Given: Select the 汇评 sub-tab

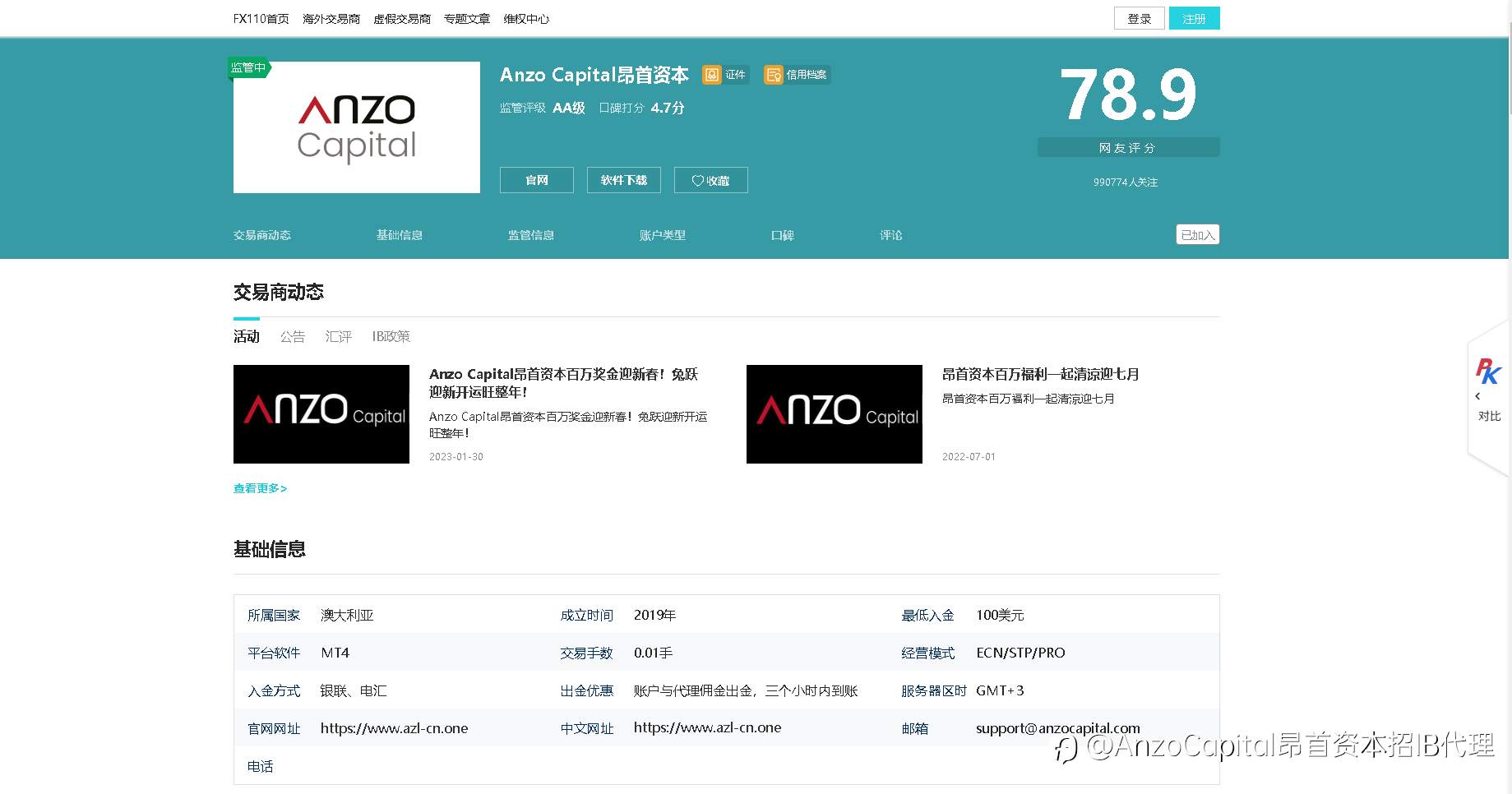Looking at the screenshot, I should click(338, 336).
